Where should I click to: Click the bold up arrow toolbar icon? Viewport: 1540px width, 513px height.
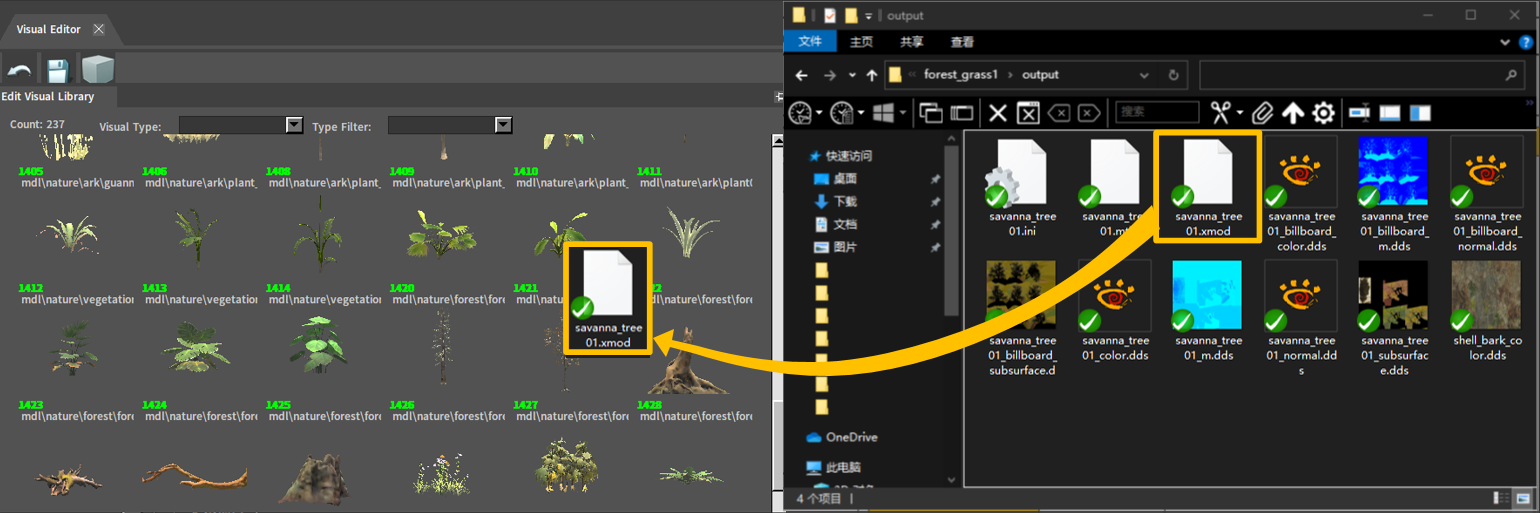[x=1293, y=112]
